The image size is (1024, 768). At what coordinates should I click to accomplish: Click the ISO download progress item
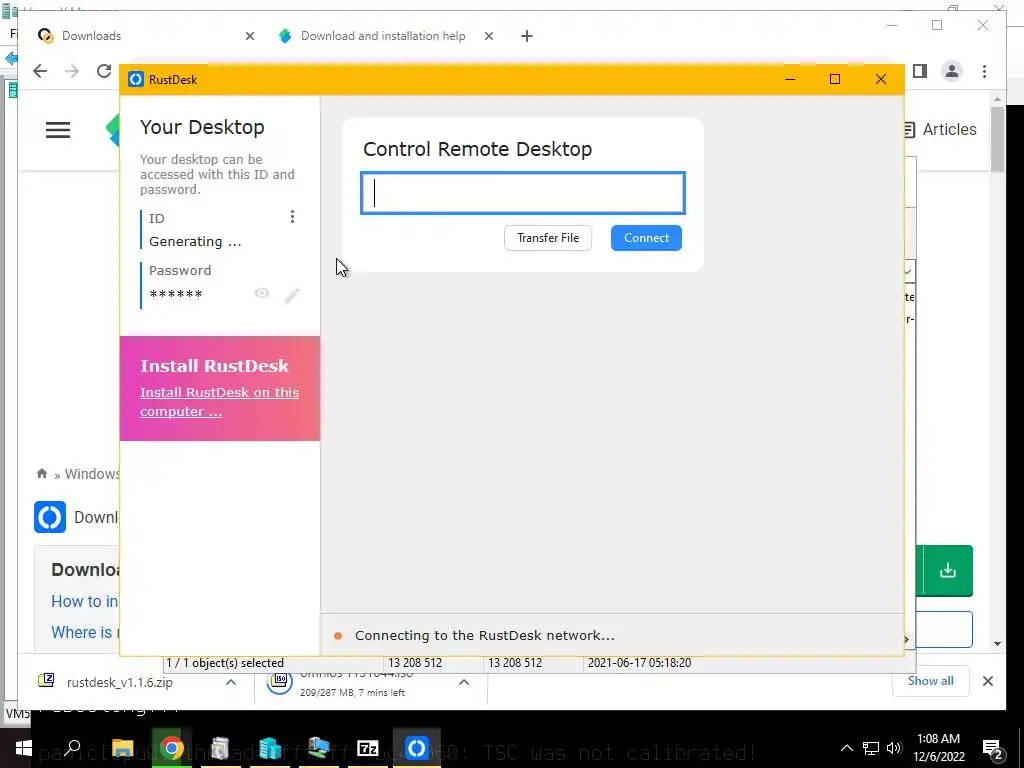[362, 683]
